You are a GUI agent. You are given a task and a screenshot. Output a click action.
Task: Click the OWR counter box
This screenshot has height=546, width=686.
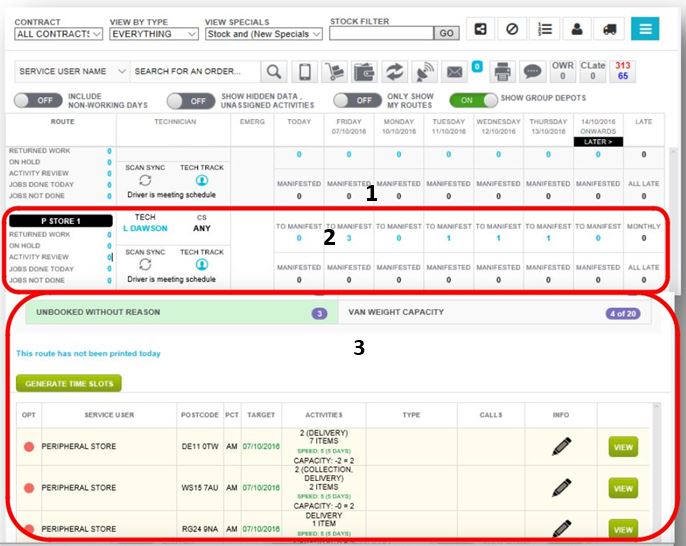pos(563,71)
